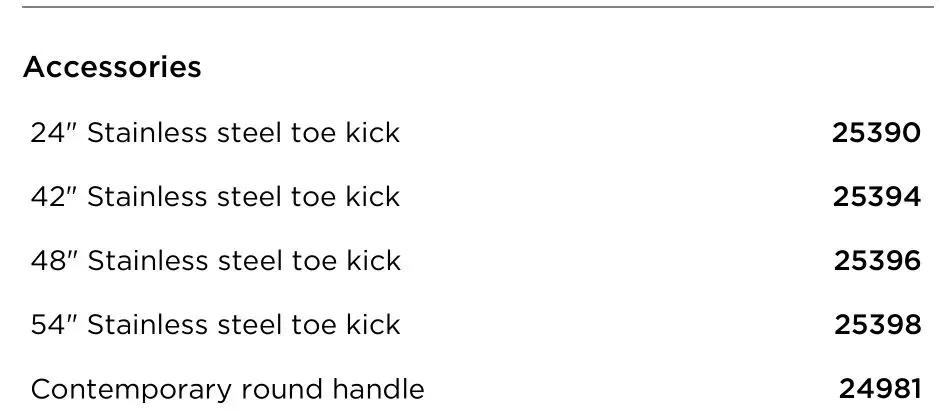The height and width of the screenshot is (420, 939).
Task: Click the 24″ size text
Action: [x=54, y=133]
